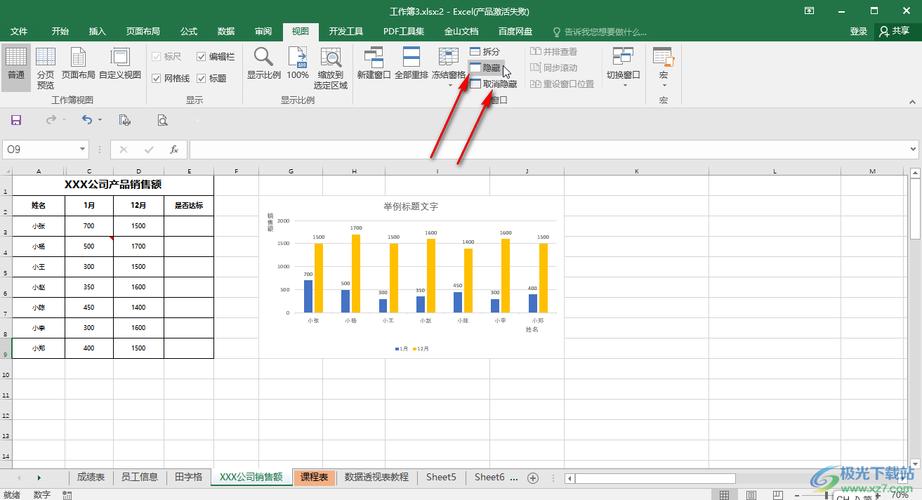The image size is (922, 500).
Task: Click the horizontal scrollbar left arrow
Action: tap(570, 478)
